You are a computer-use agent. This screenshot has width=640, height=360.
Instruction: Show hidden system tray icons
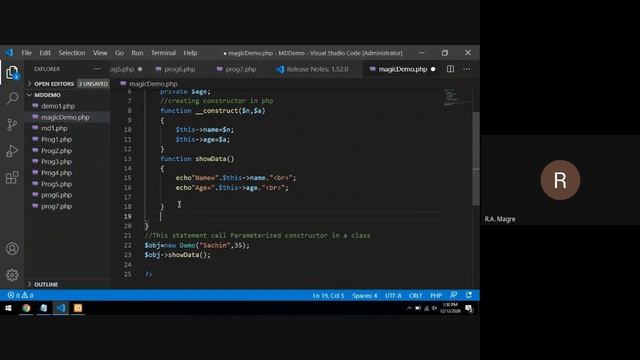[409, 308]
